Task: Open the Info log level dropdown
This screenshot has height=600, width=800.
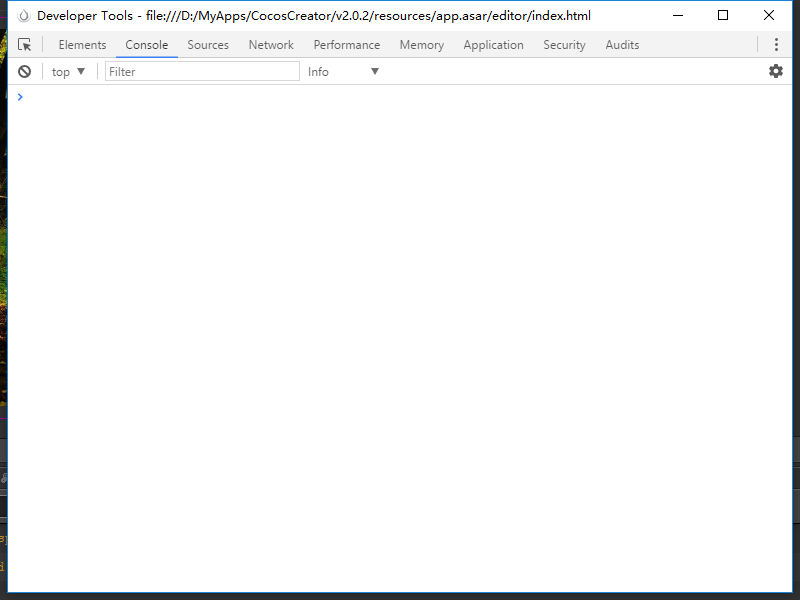Action: [x=343, y=71]
